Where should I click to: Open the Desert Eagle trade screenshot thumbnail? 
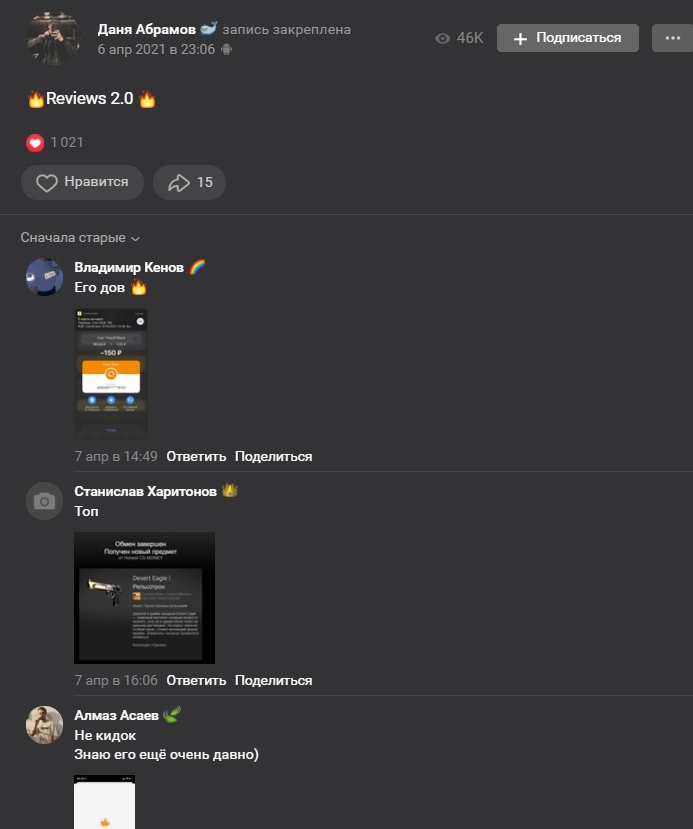(x=144, y=598)
